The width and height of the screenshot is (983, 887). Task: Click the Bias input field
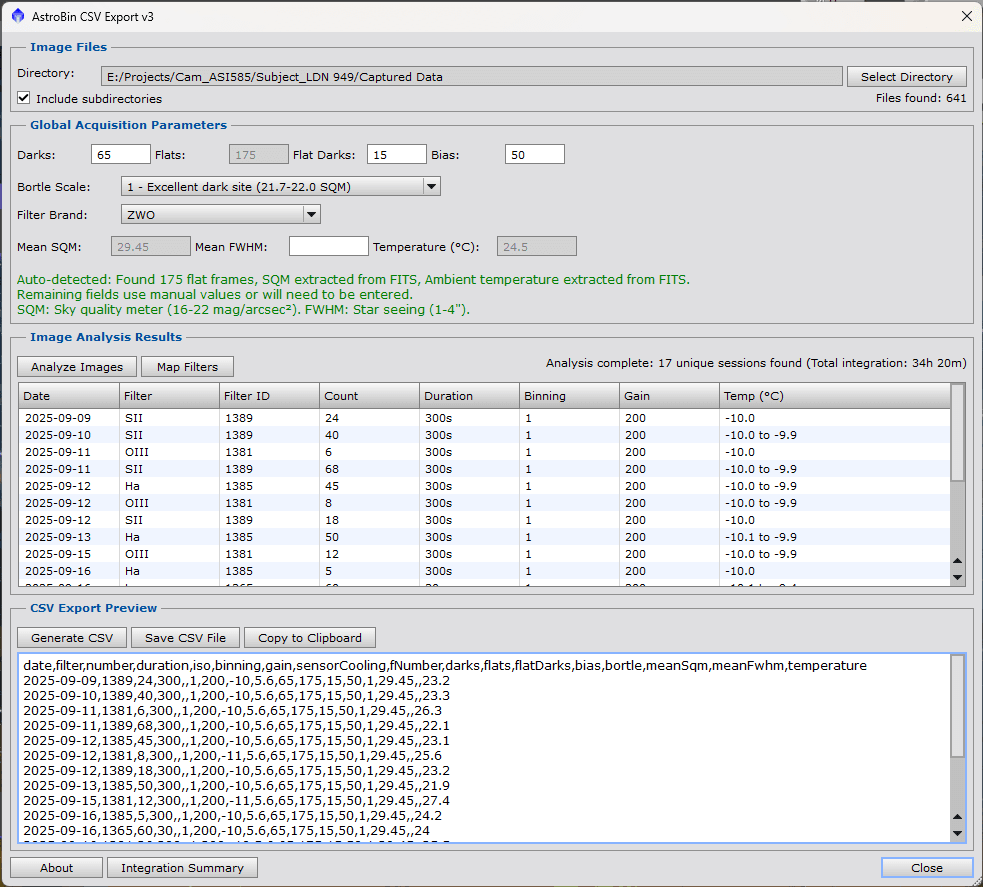coord(533,154)
